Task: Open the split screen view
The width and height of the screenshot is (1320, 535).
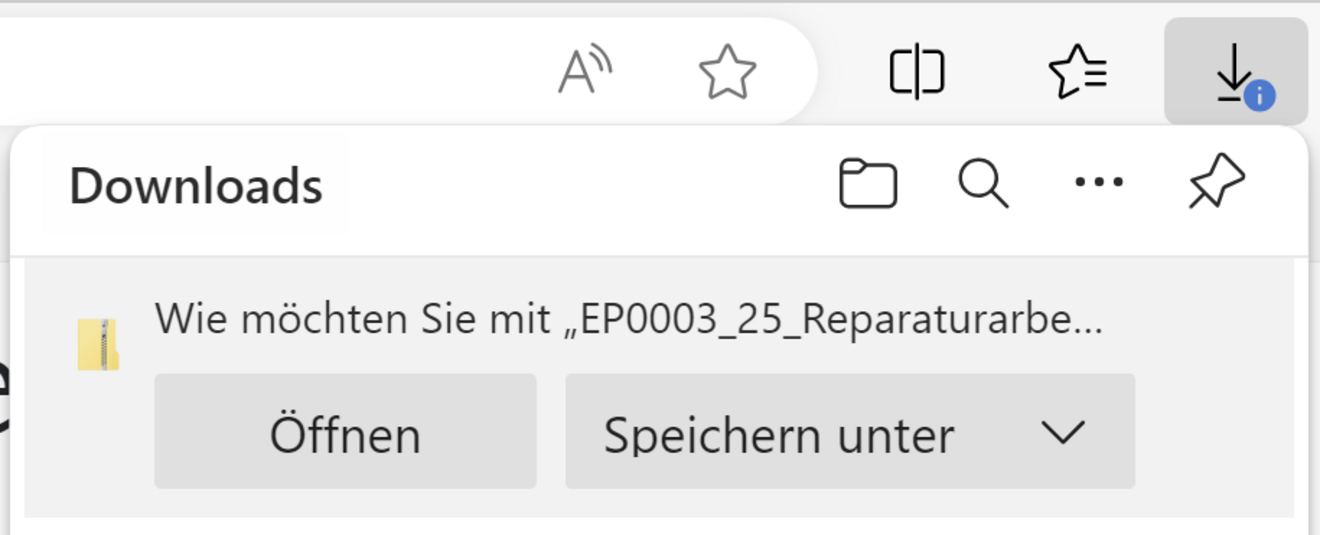Action: coord(916,72)
